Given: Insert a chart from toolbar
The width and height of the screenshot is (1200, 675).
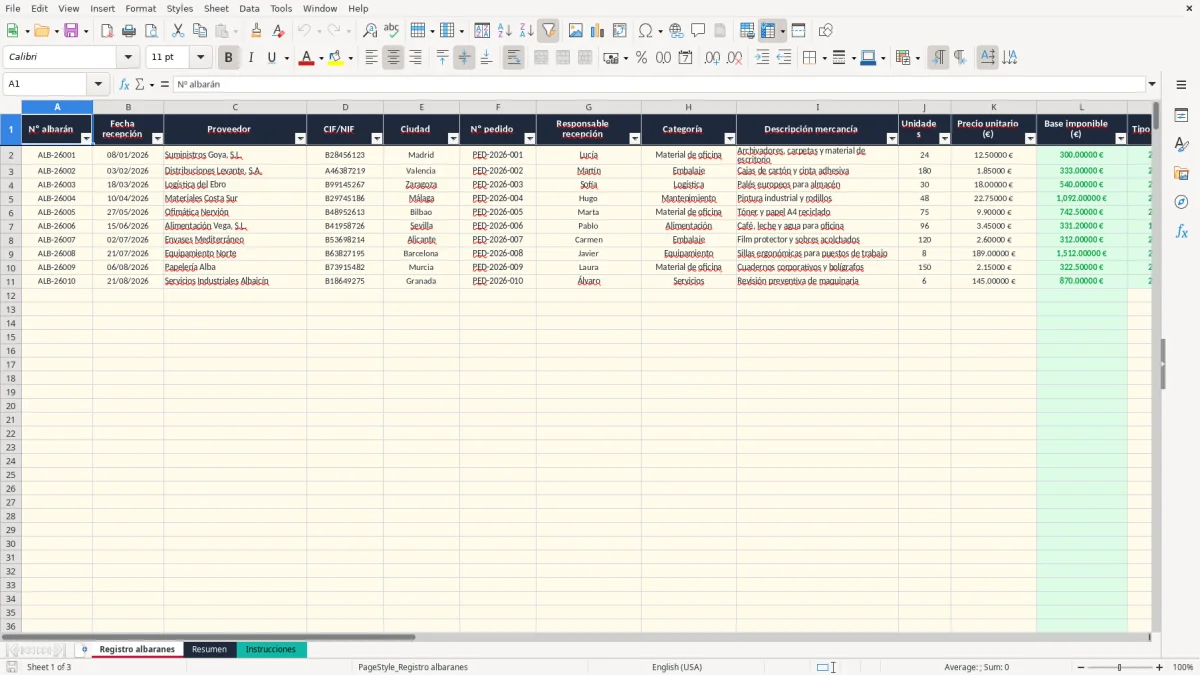Looking at the screenshot, I should 598,31.
